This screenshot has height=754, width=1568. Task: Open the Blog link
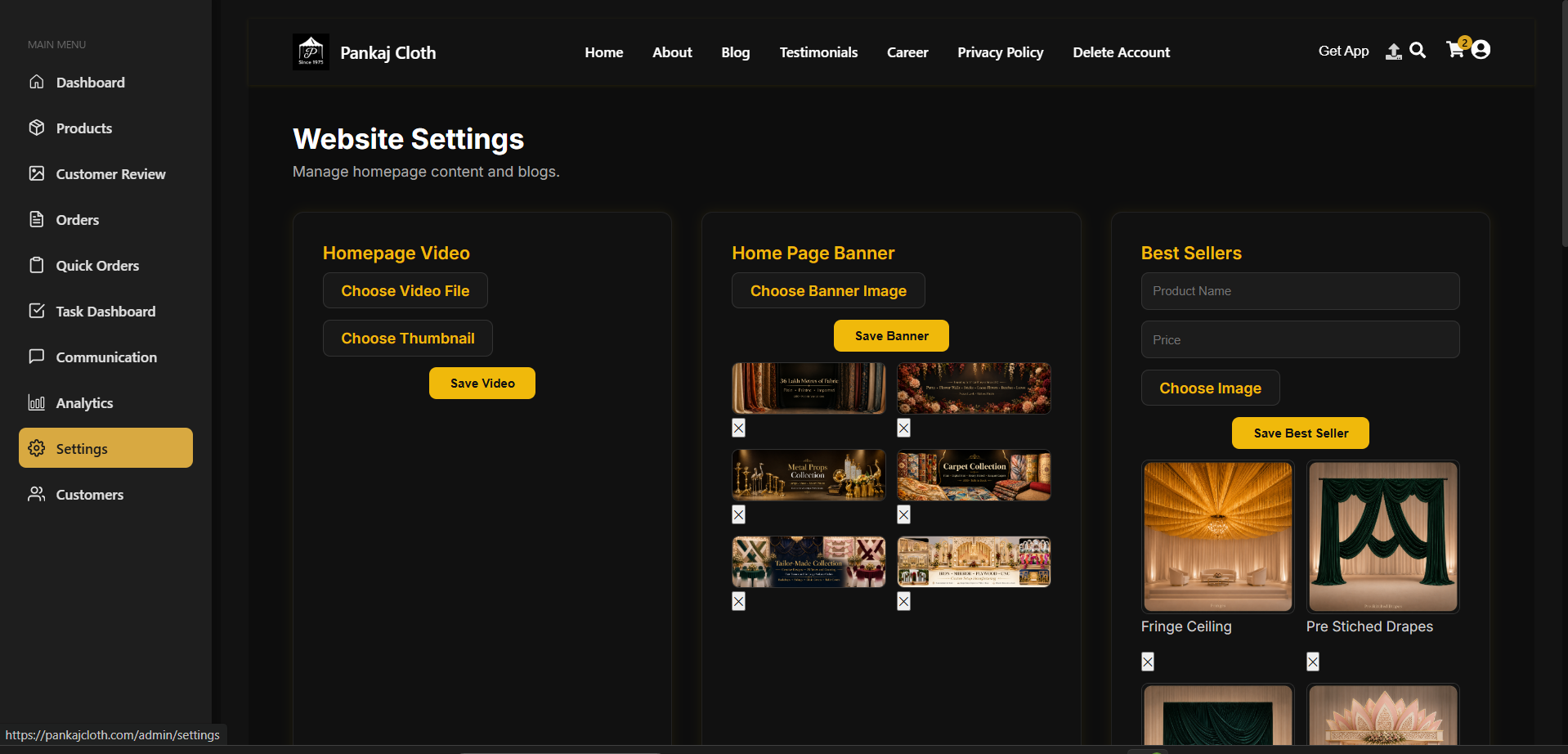tap(736, 52)
